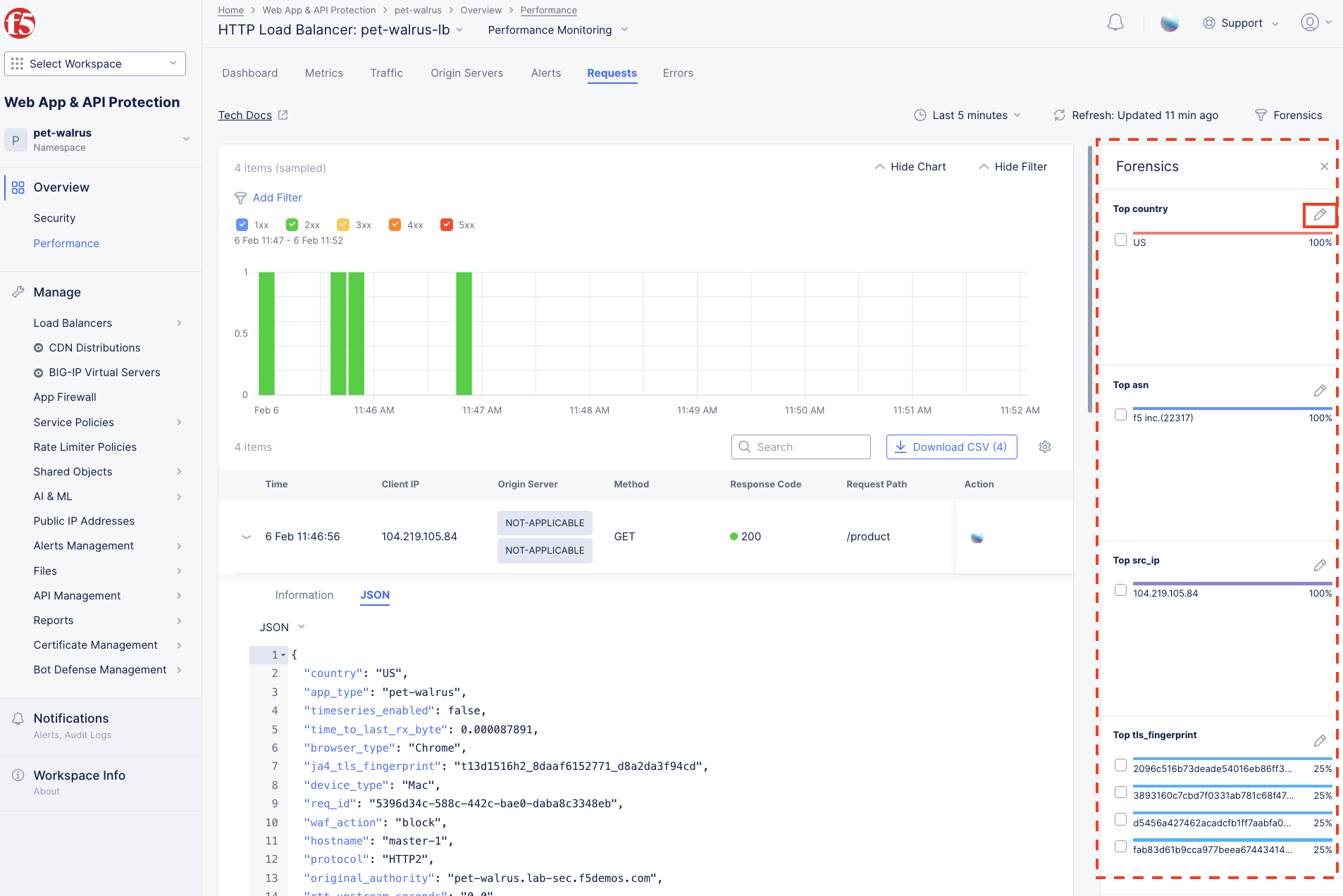Click the user account avatar icon
Screen dimensions: 1343x896
tap(1310, 23)
